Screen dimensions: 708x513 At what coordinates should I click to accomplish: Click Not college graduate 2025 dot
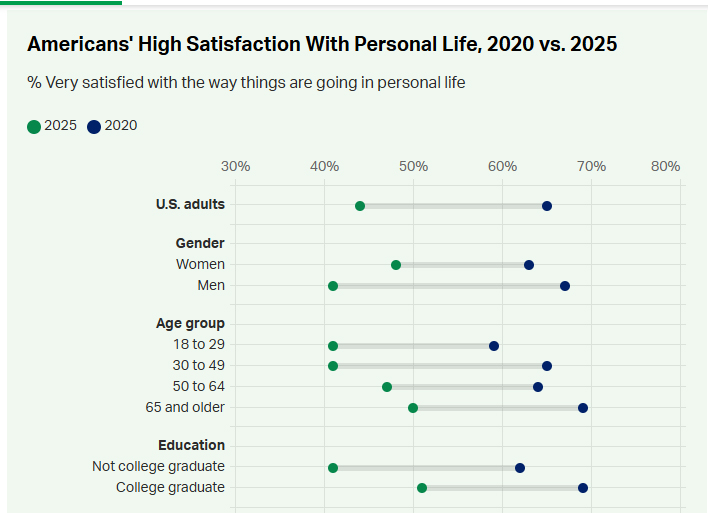click(333, 468)
